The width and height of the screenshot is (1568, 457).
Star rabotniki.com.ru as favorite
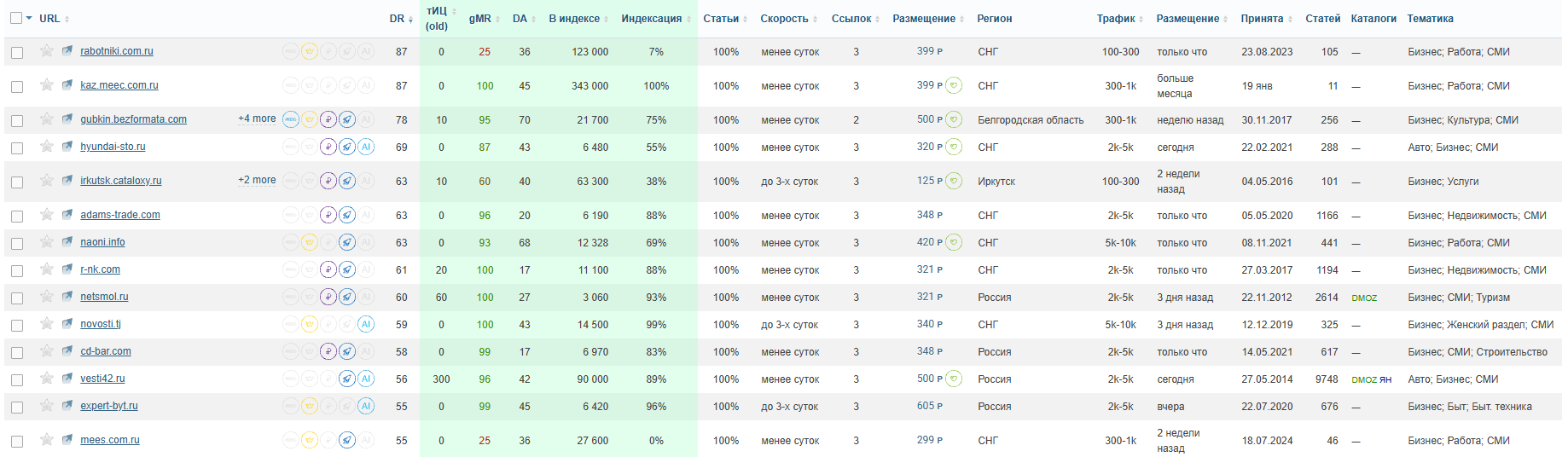click(x=47, y=51)
